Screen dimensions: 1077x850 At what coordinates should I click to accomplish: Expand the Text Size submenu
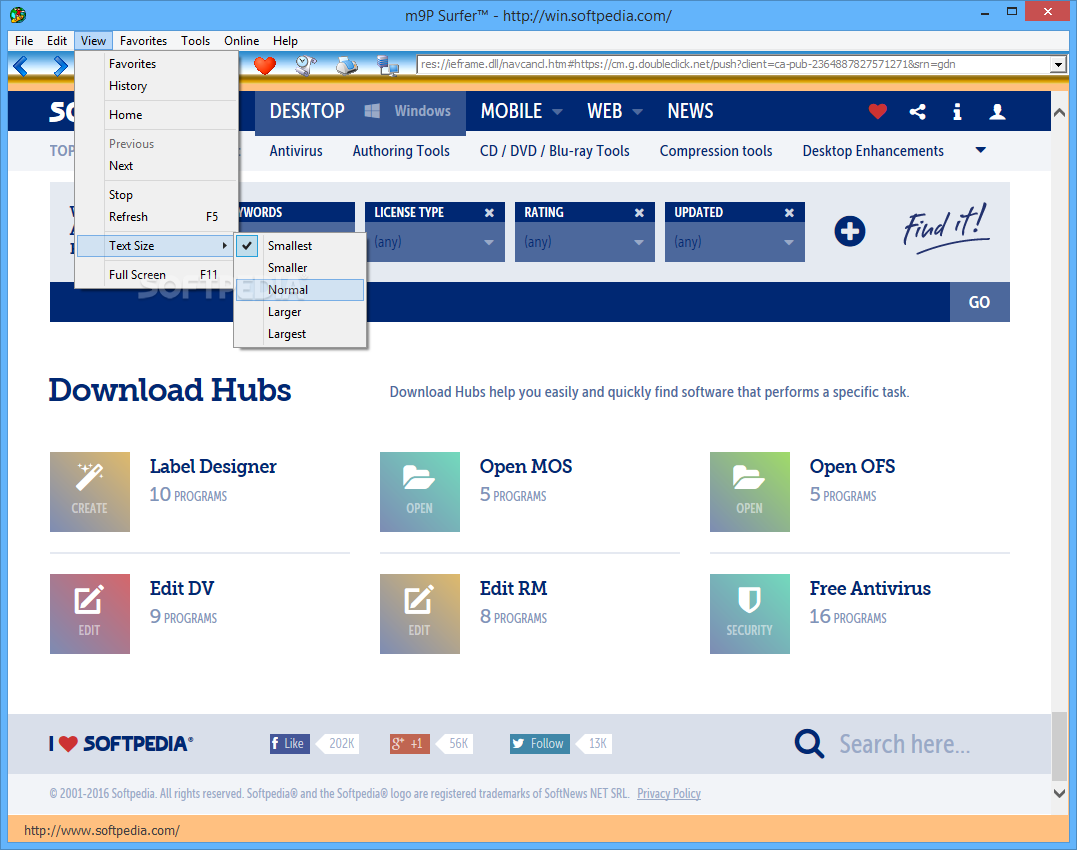157,246
